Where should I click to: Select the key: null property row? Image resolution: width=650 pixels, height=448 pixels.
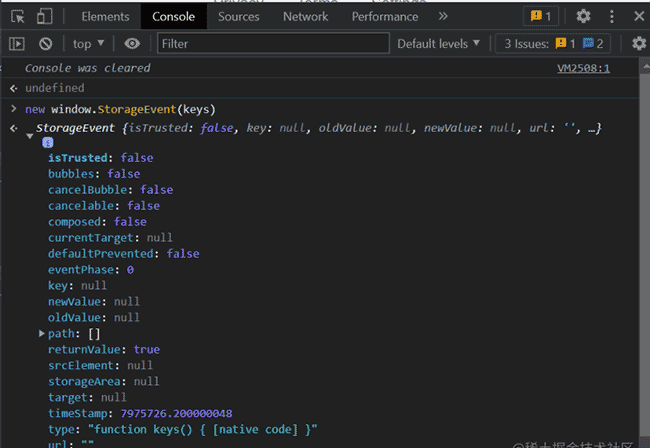[78, 286]
